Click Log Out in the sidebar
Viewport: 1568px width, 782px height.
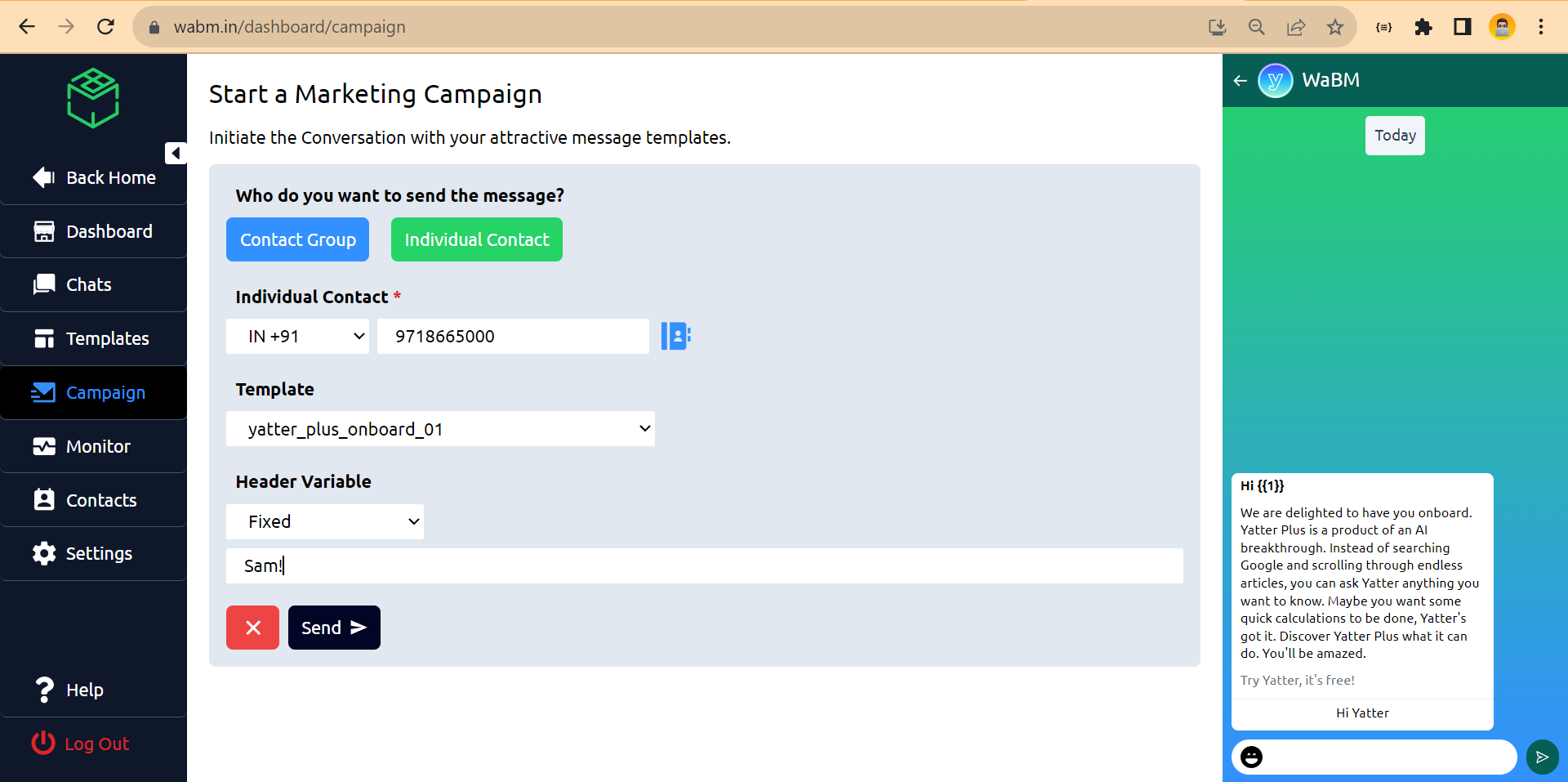96,744
